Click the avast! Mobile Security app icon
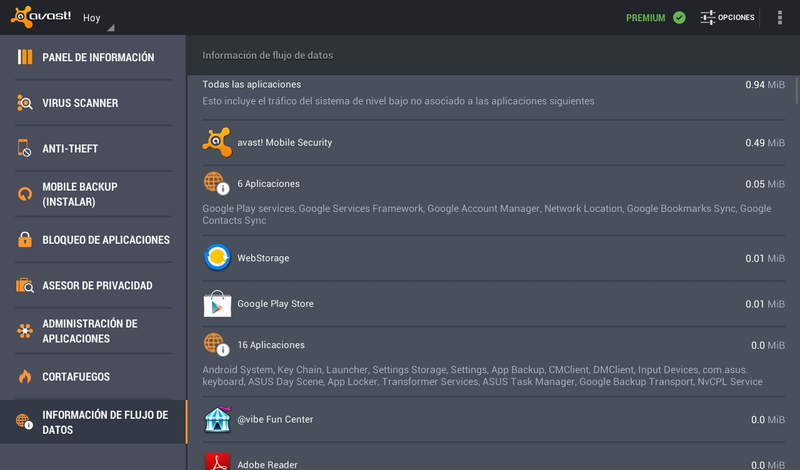Viewport: 800px width, 470px height. [217, 142]
